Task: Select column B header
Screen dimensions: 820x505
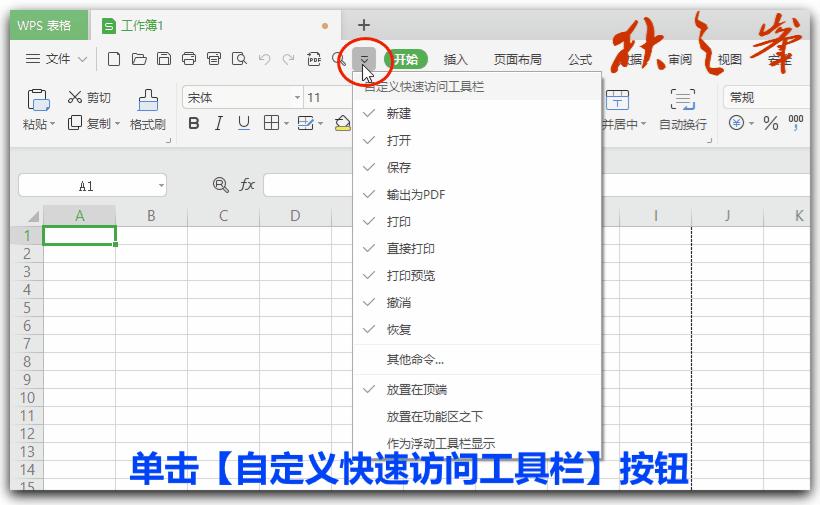Action: click(x=151, y=216)
